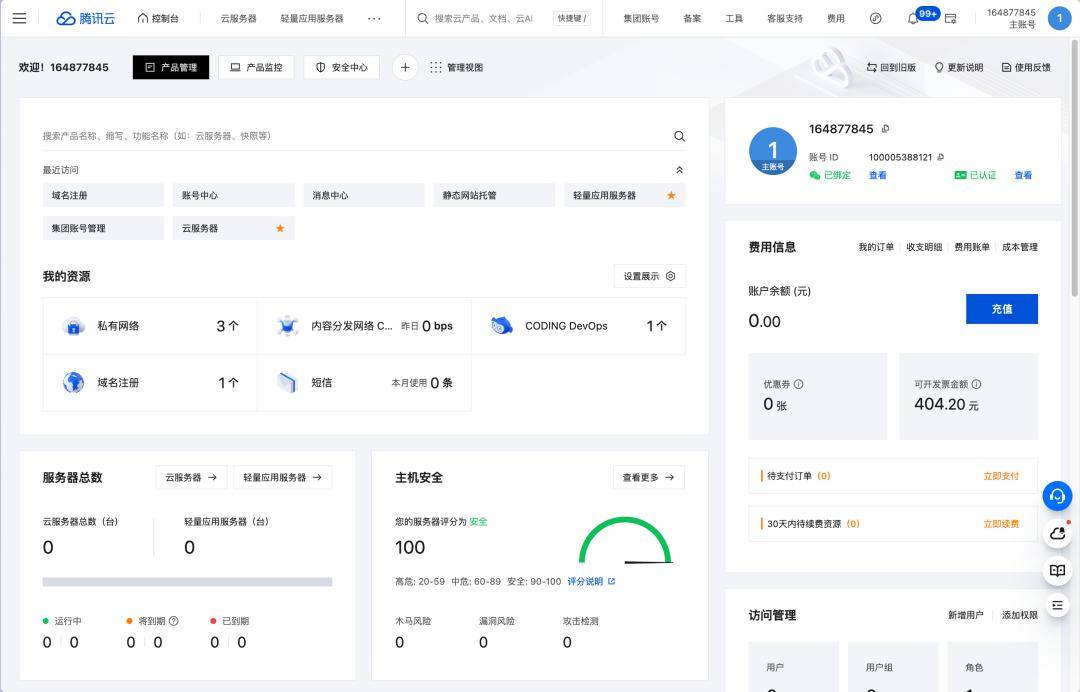Collapse the 最近访问 section chevron
The width and height of the screenshot is (1080, 692).
point(680,169)
